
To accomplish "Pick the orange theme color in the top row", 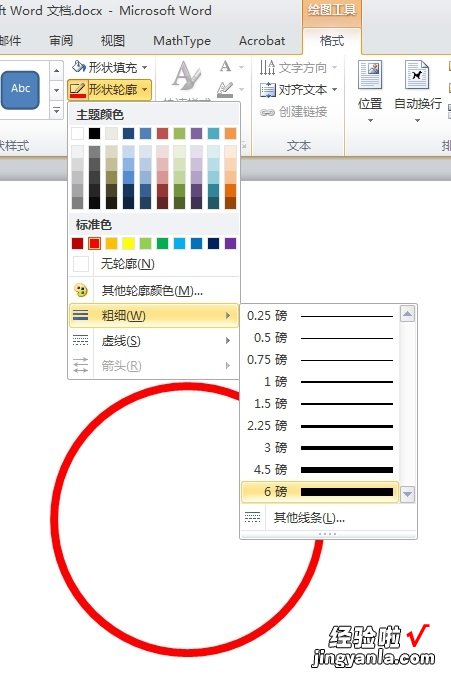I will 230,133.
